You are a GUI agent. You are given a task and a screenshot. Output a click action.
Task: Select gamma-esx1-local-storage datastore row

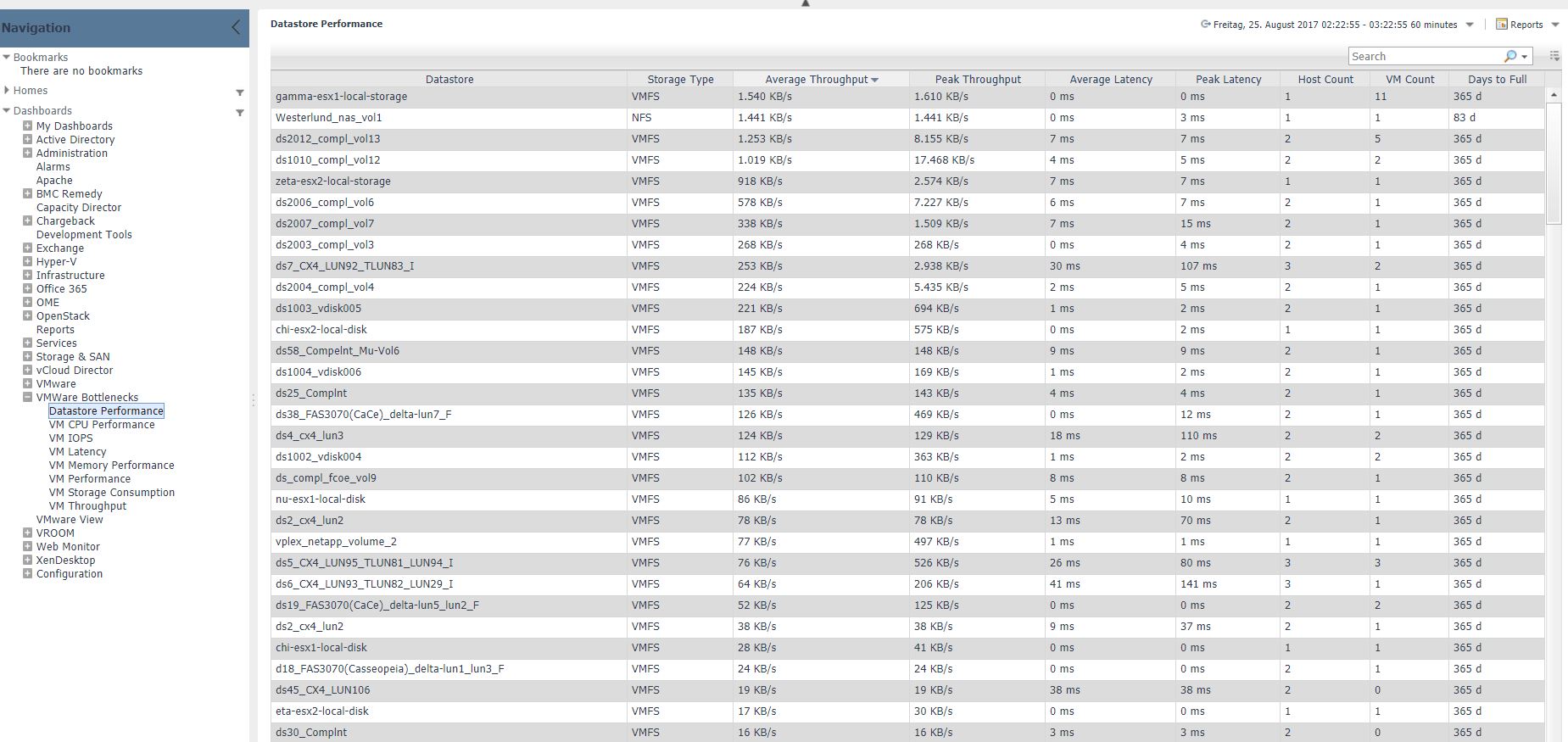pos(907,97)
